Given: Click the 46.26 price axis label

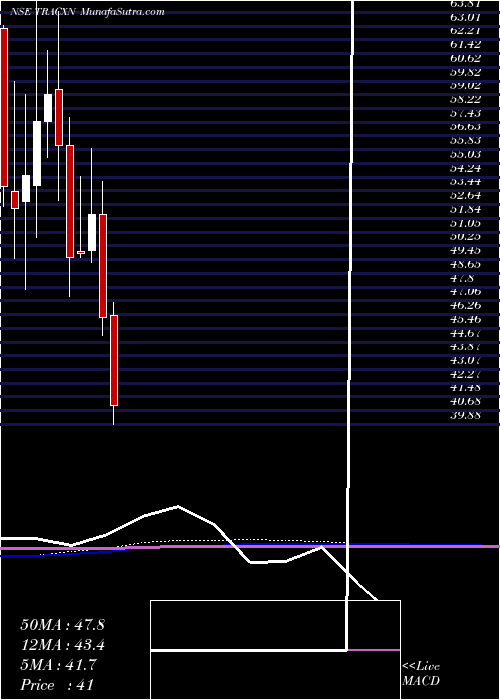Looking at the screenshot, I should click(466, 305).
